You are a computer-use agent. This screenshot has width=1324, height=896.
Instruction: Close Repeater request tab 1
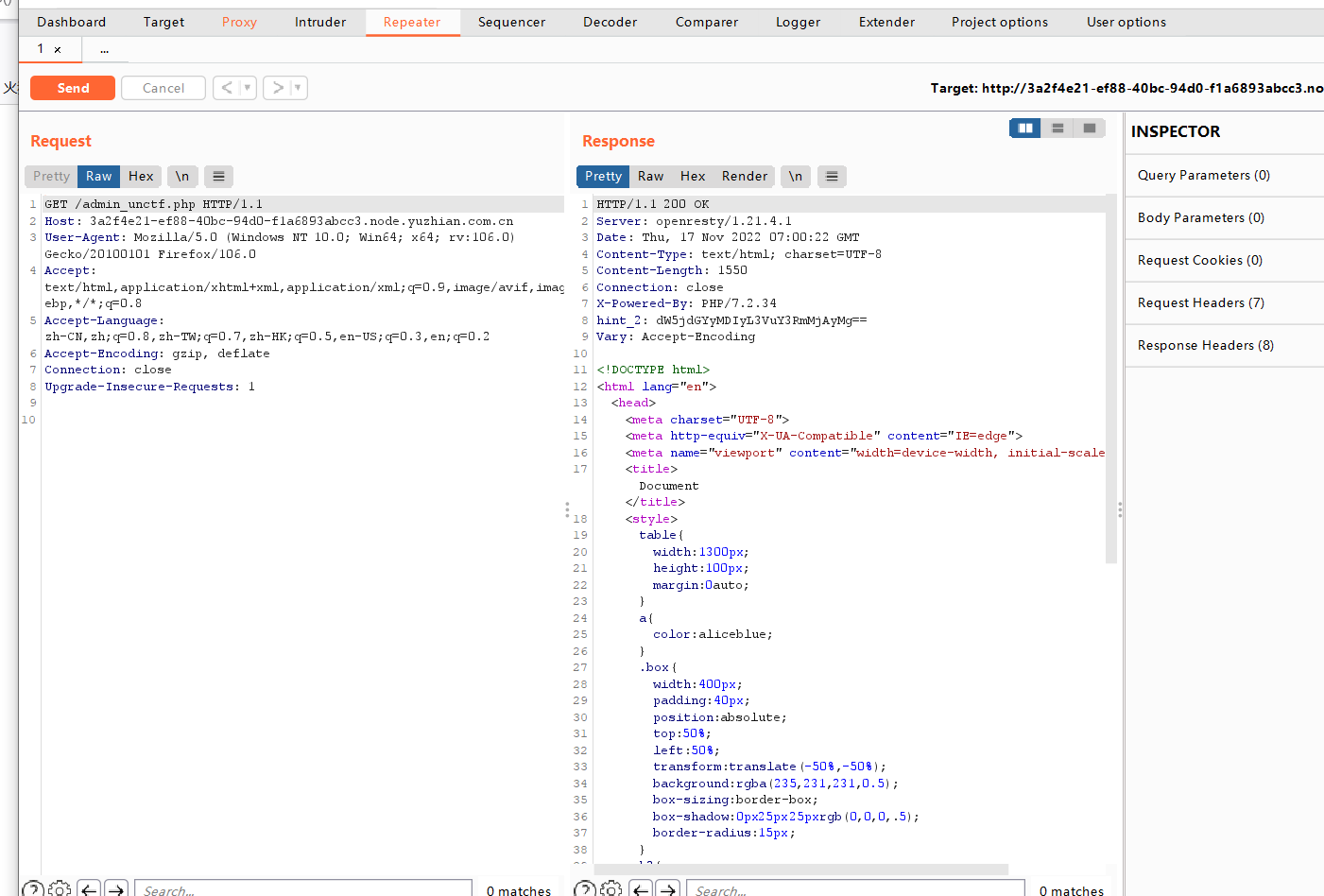coord(58,49)
